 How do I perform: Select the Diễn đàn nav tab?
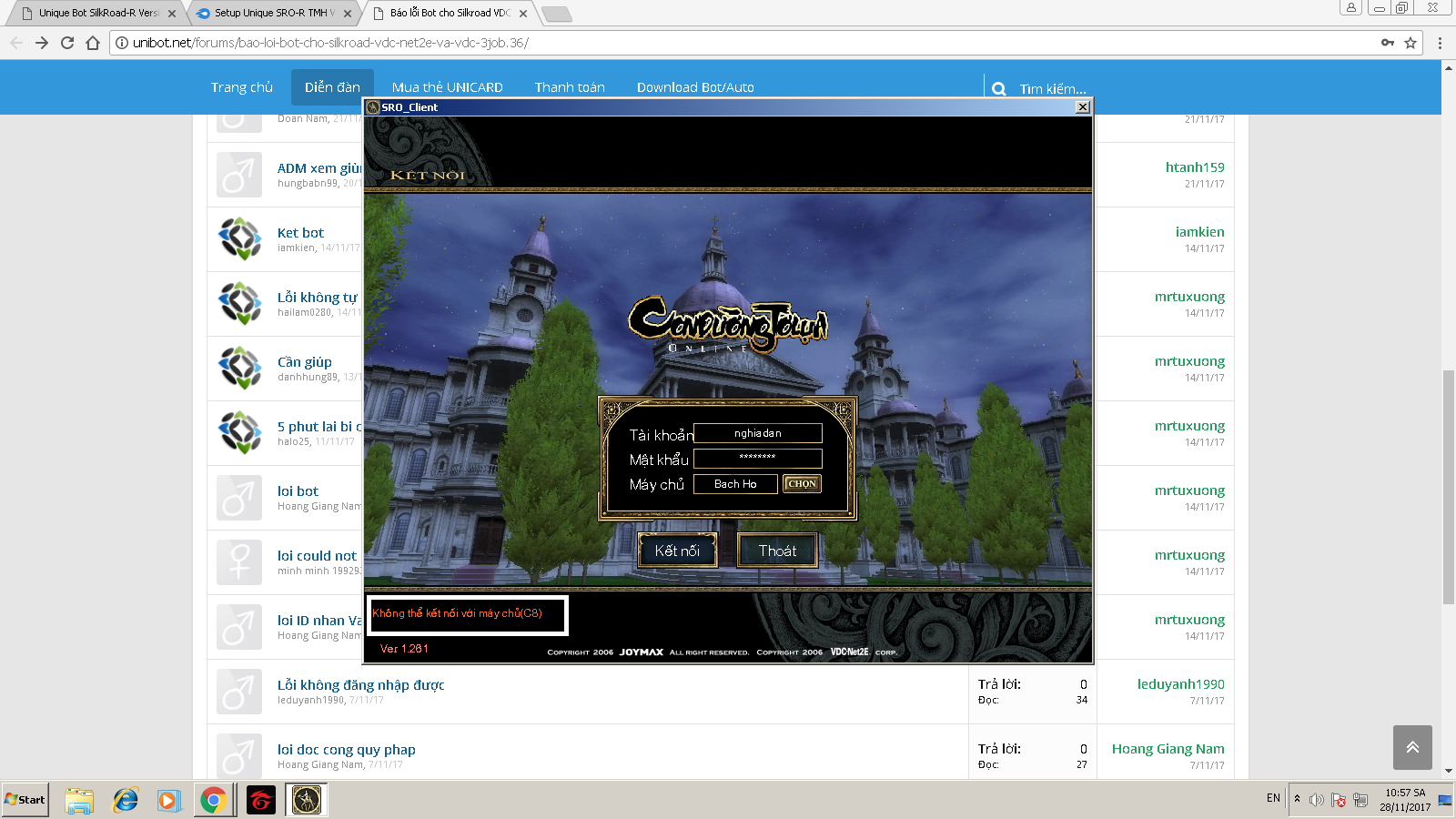point(332,87)
